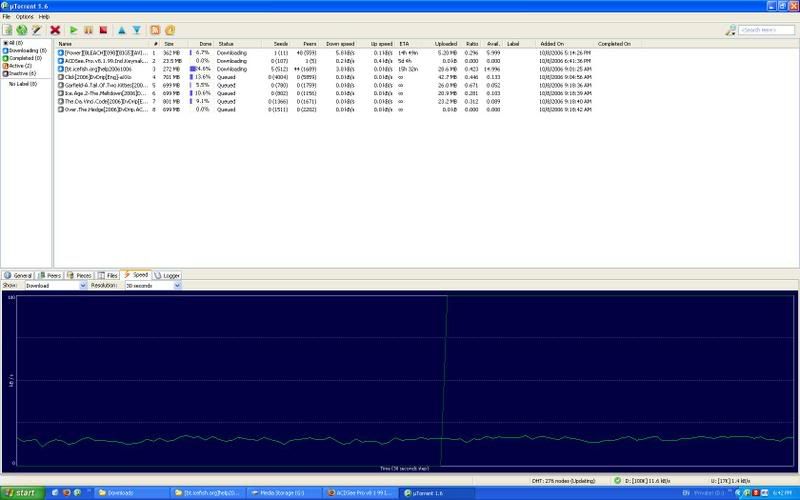Sort by the Done column header
This screenshot has width=800, height=500.
(x=201, y=44)
